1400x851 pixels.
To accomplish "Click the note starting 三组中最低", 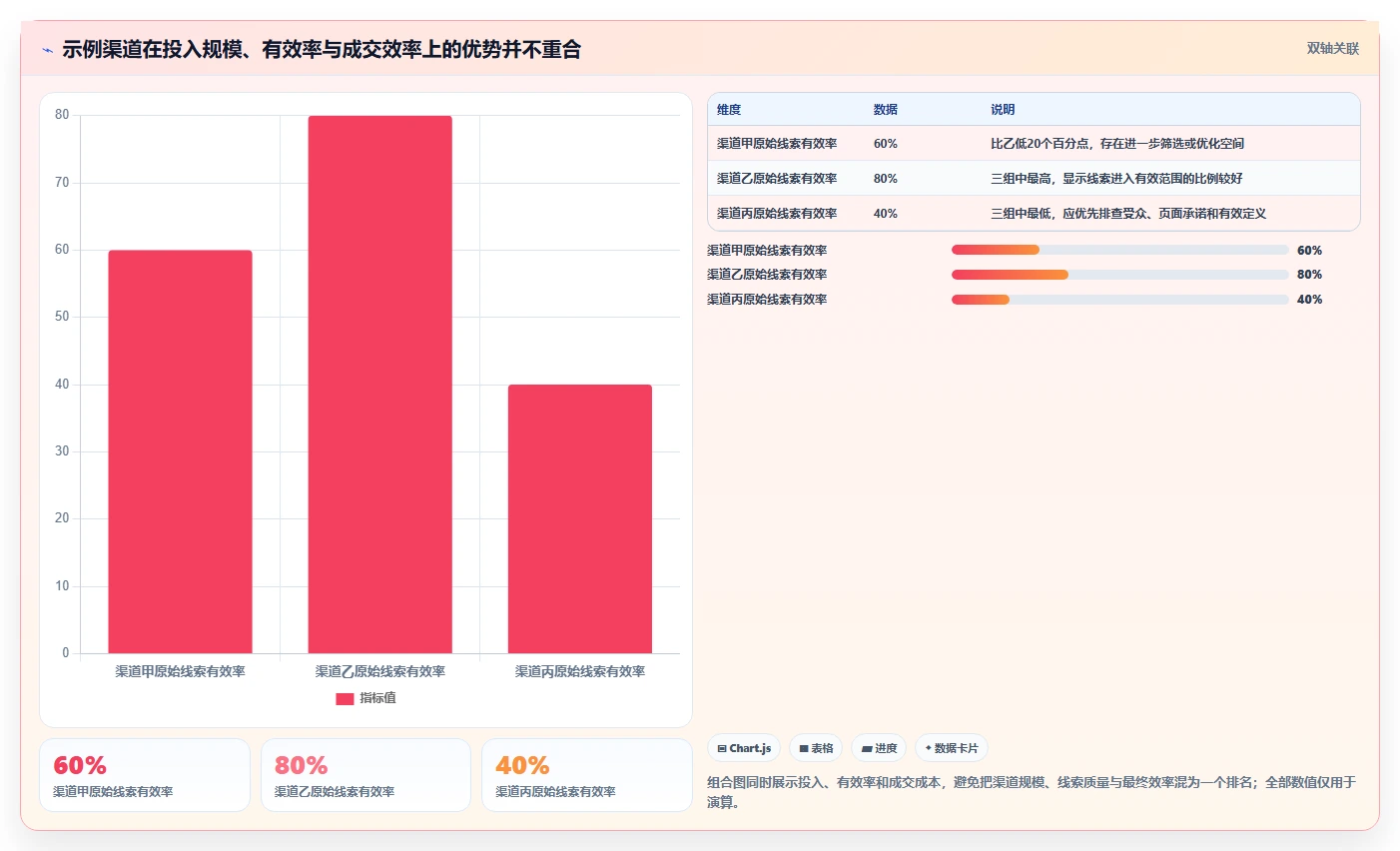I will 1128,214.
